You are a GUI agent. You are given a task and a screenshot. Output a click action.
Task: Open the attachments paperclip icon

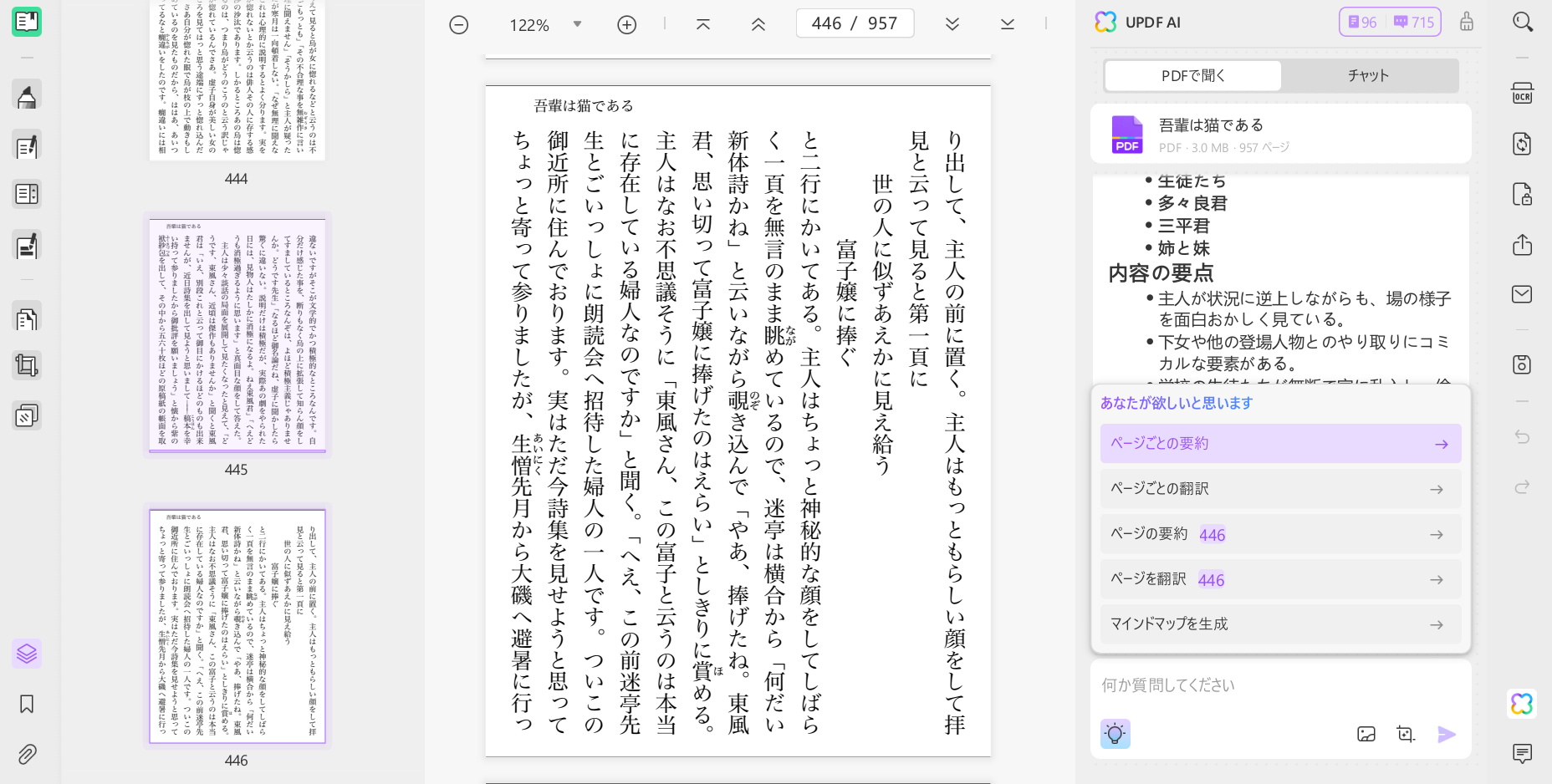(x=27, y=754)
